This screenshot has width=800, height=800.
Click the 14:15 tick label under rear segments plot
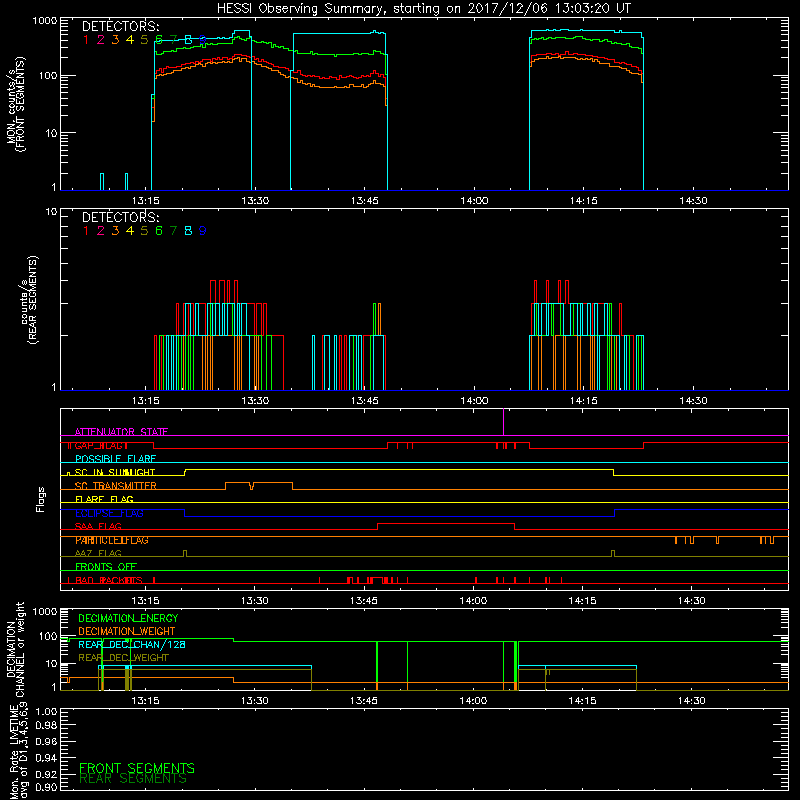[x=584, y=401]
